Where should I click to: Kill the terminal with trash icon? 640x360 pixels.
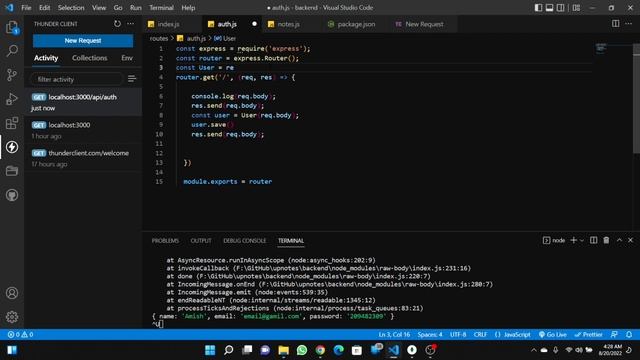point(606,240)
